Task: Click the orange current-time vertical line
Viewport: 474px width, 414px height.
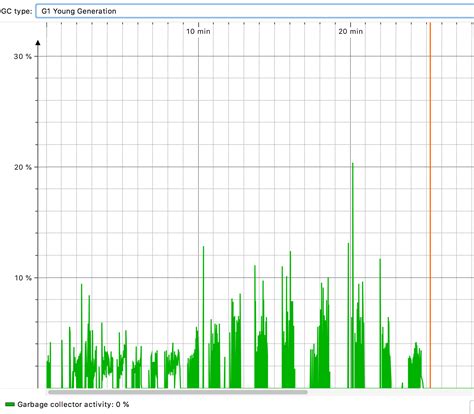Action: pos(430,205)
